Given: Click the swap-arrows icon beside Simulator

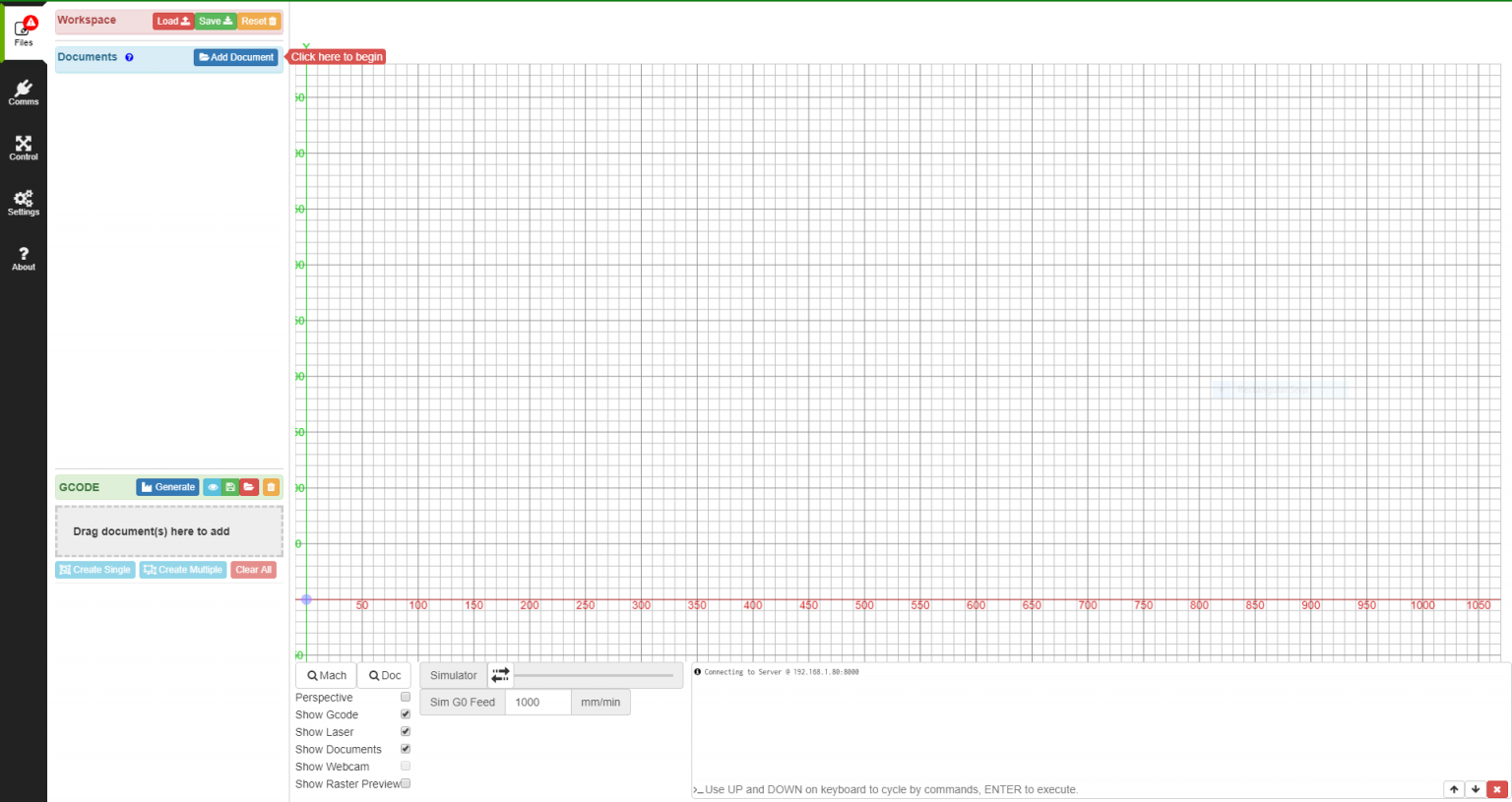Looking at the screenshot, I should click(500, 675).
